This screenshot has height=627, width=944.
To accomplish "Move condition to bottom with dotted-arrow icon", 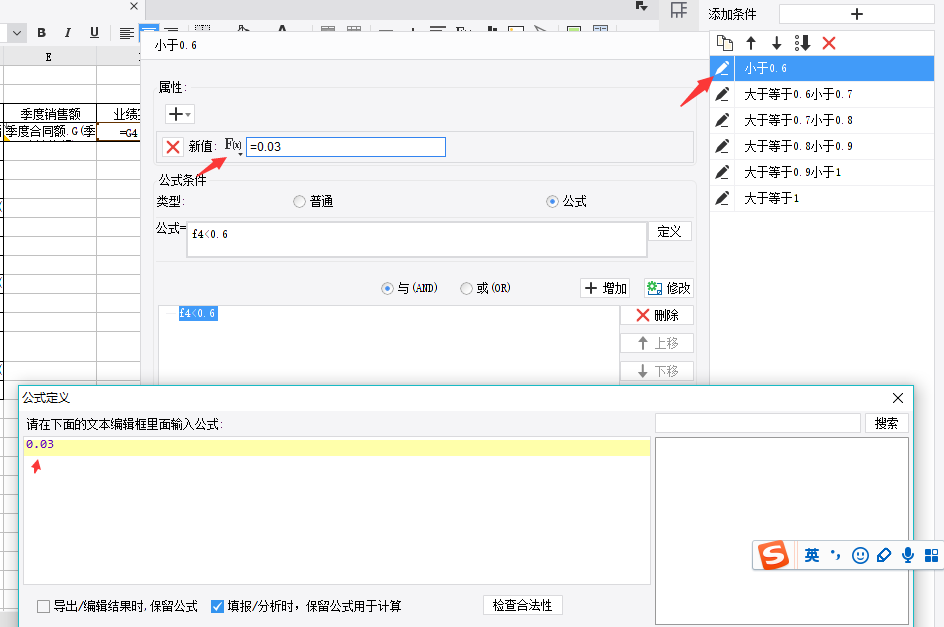I will [x=803, y=43].
